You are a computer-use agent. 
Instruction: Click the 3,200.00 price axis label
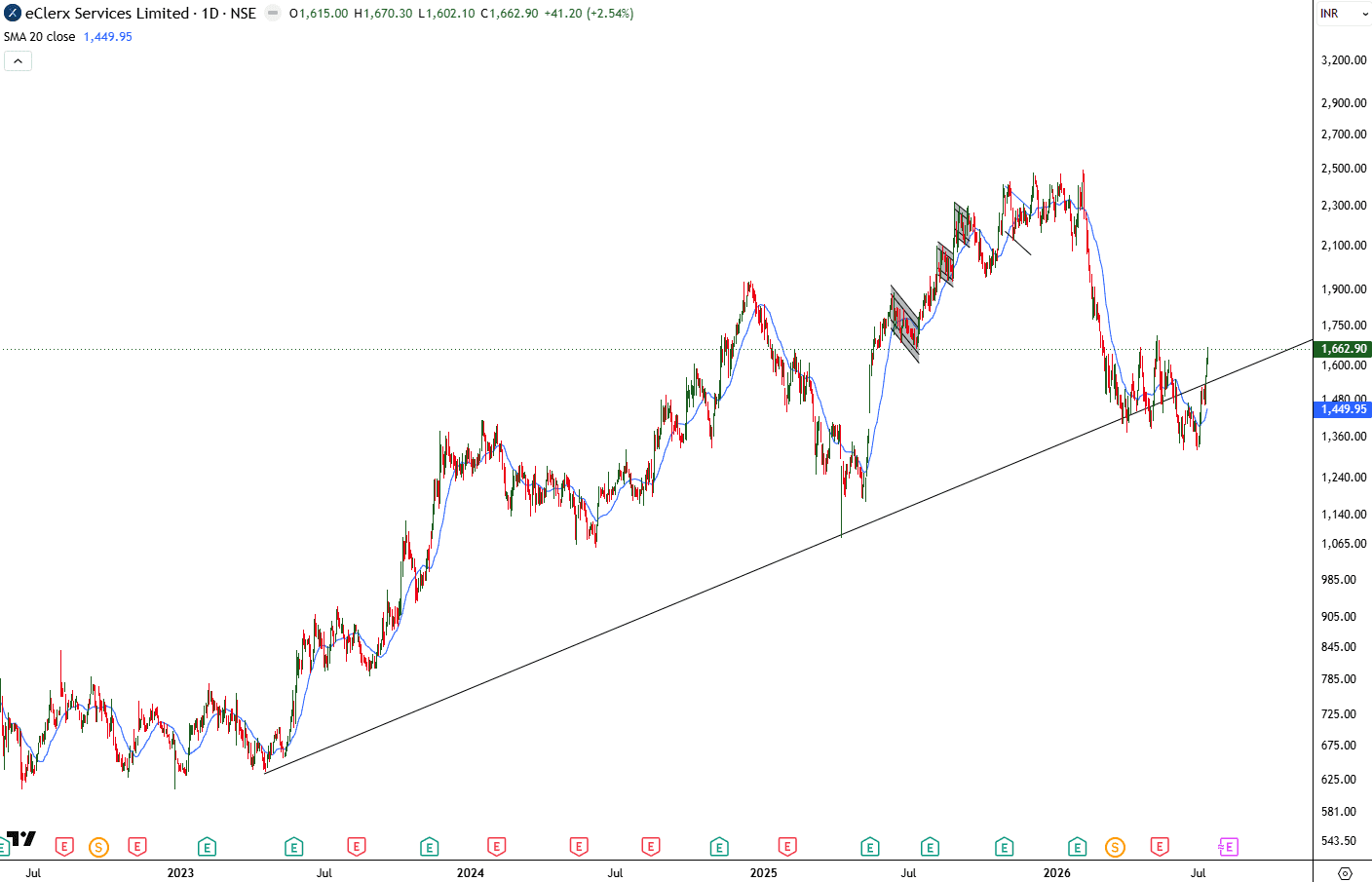tap(1344, 60)
